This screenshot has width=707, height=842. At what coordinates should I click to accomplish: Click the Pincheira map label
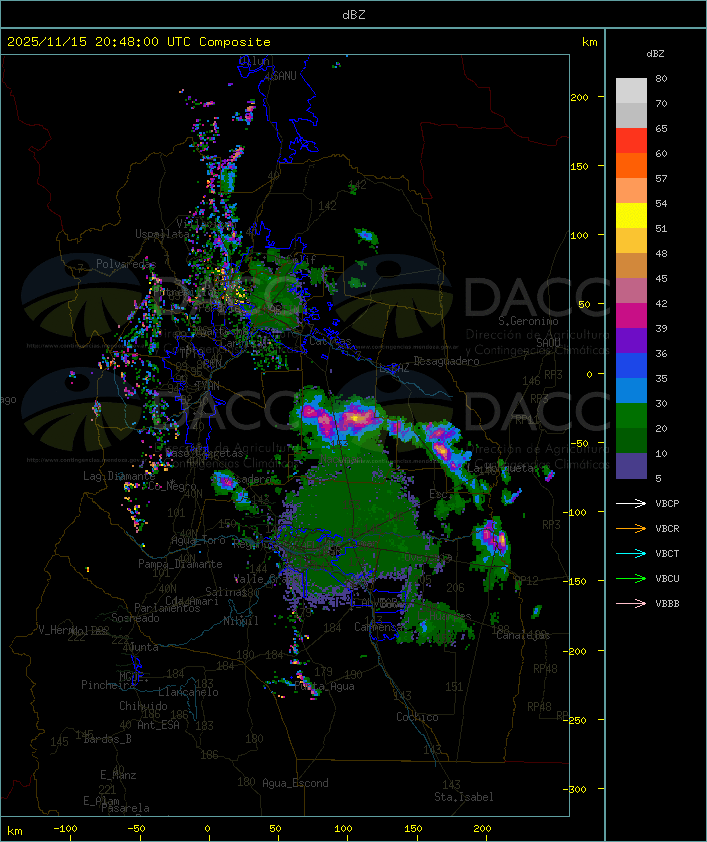pos(108,685)
